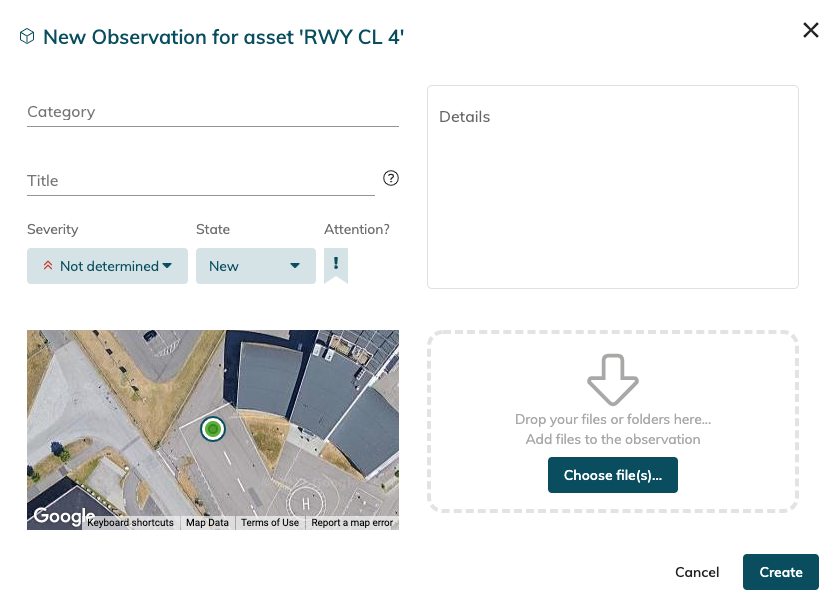Click the Create button
This screenshot has height=599, width=833.
pos(780,572)
